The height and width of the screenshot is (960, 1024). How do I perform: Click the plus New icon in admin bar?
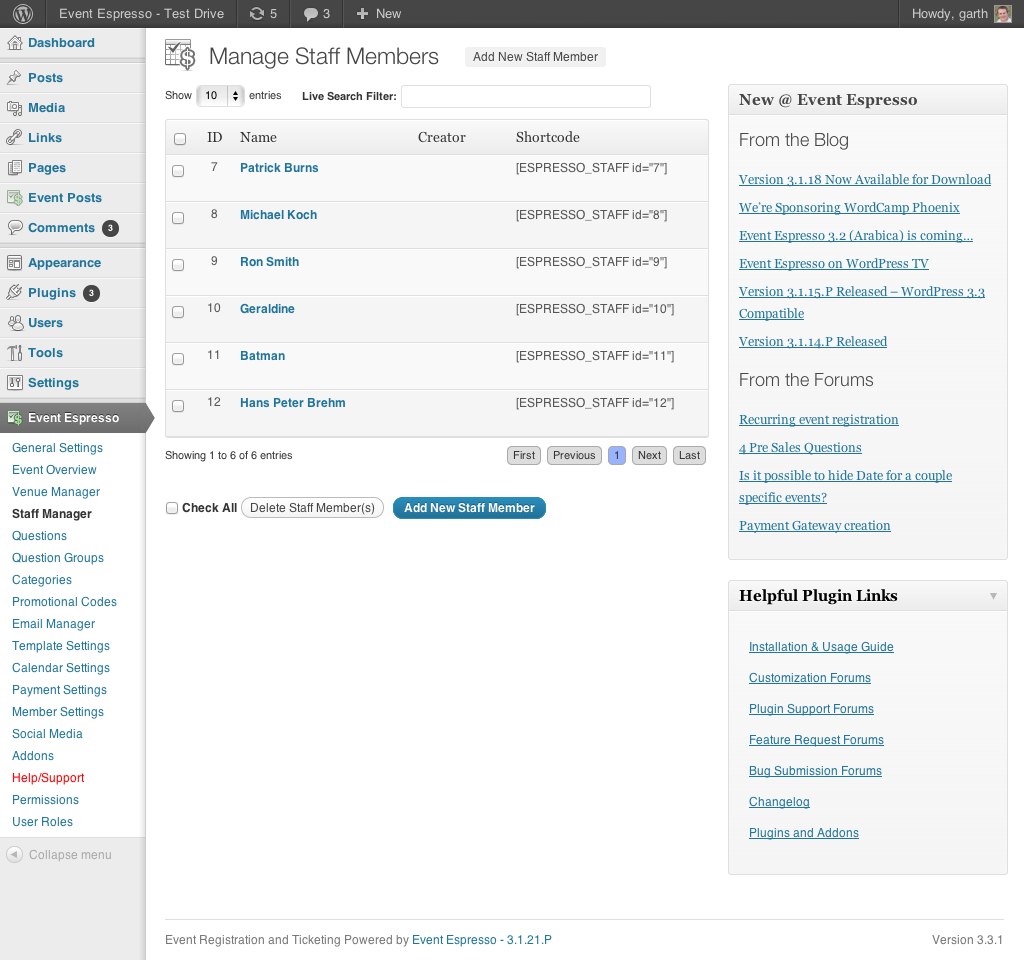[362, 14]
